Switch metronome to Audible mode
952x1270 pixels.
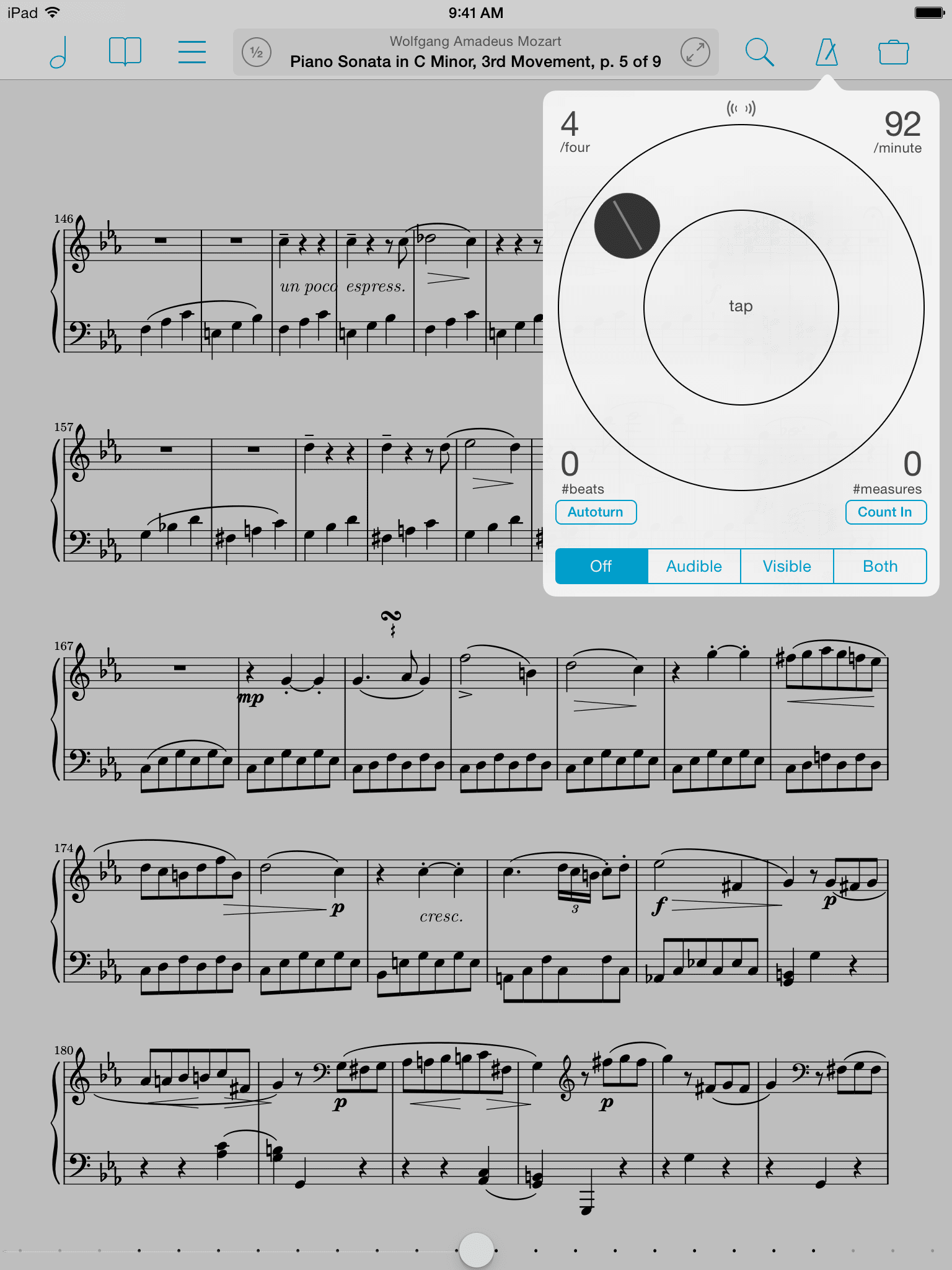coord(694,566)
